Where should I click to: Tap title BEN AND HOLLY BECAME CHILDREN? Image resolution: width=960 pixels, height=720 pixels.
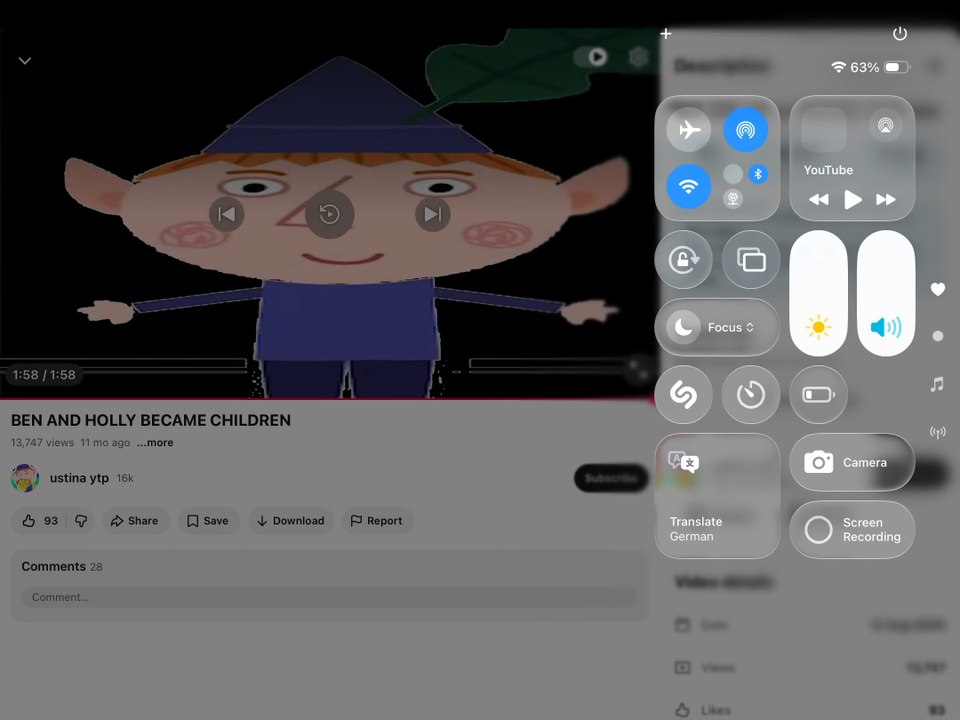coord(151,421)
